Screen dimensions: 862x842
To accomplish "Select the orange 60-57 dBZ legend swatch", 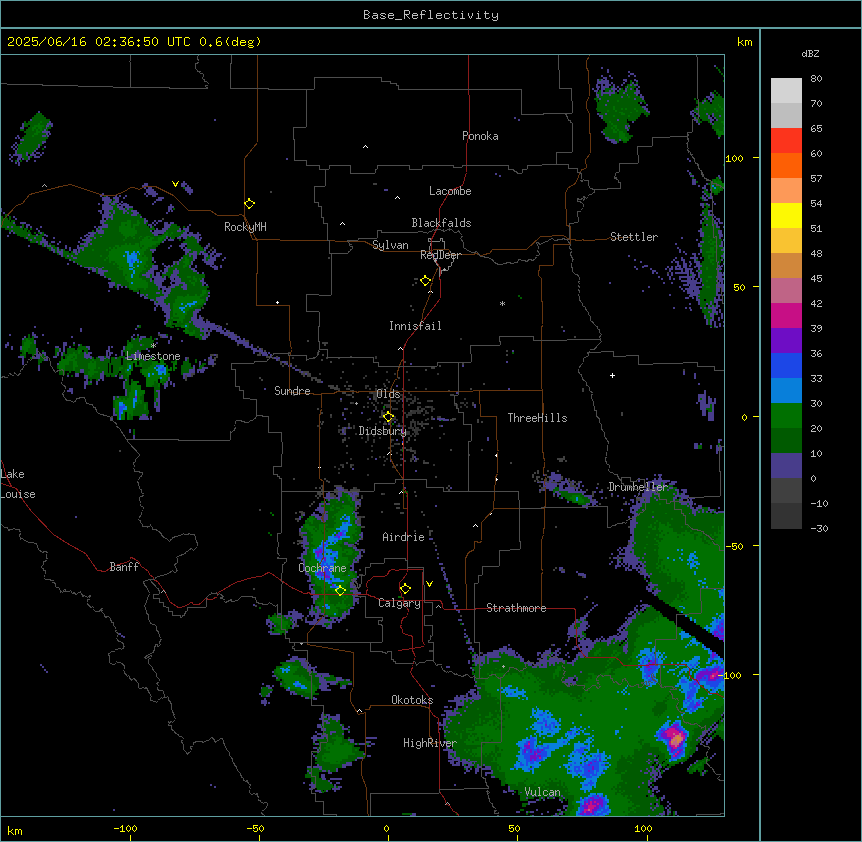I will point(786,165).
